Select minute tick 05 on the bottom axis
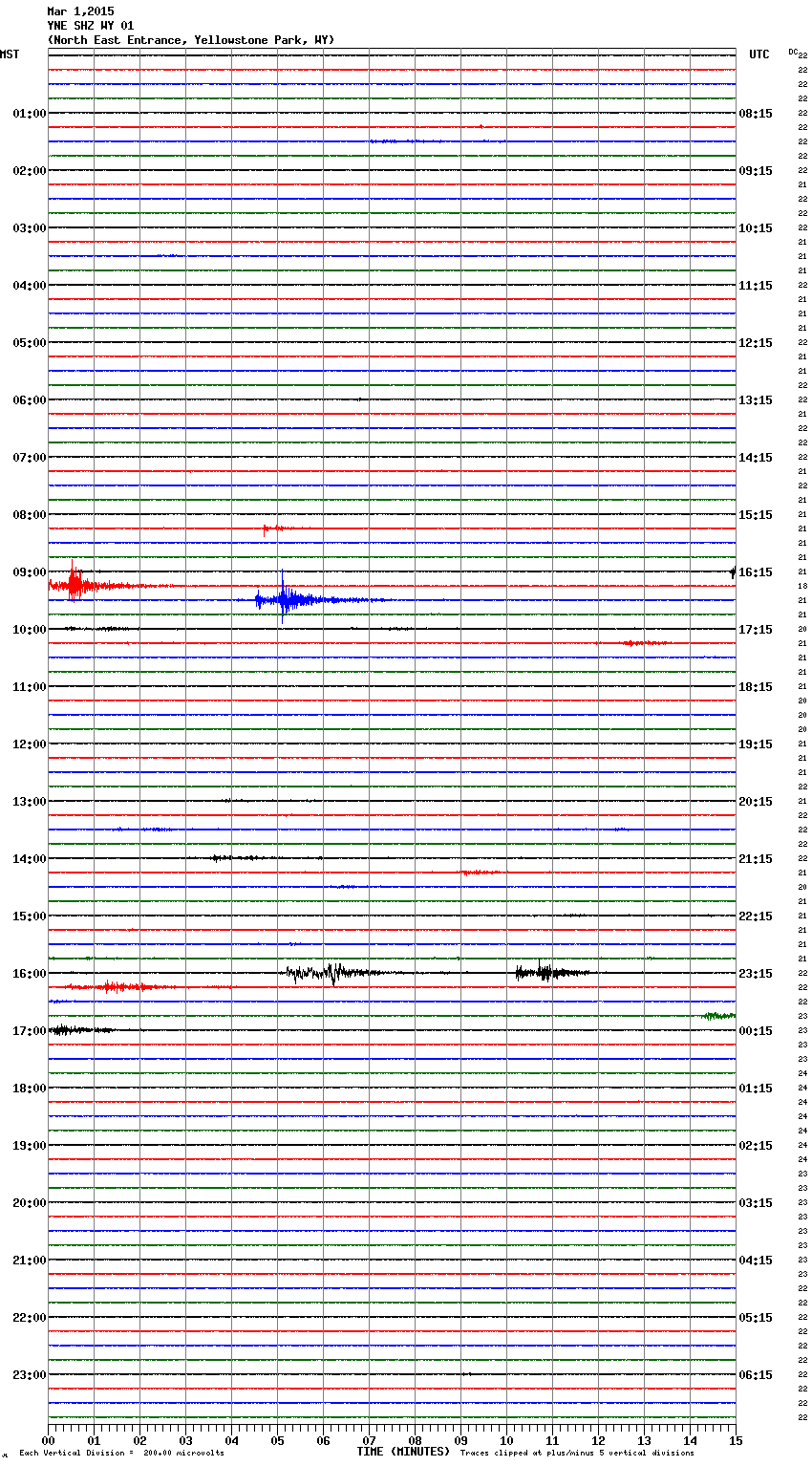Viewport: 812px width, 1466px height. 278,1440
